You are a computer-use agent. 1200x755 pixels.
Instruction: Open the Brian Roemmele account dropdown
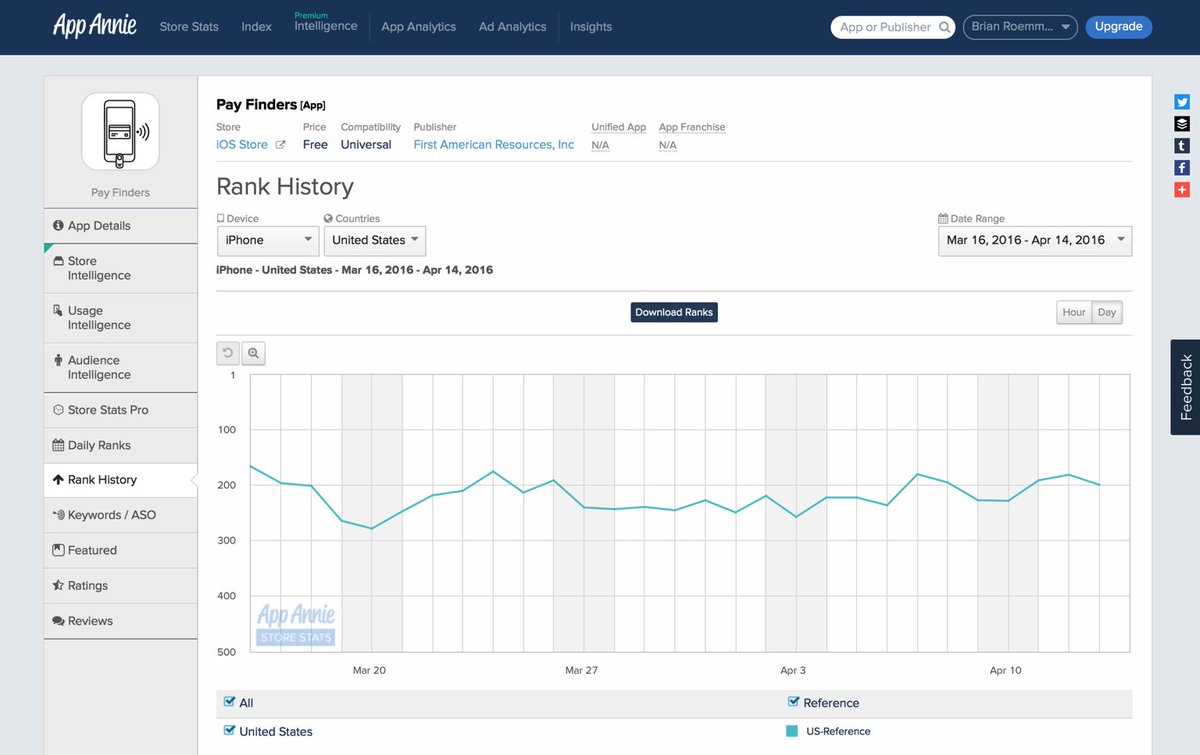(x=1020, y=27)
